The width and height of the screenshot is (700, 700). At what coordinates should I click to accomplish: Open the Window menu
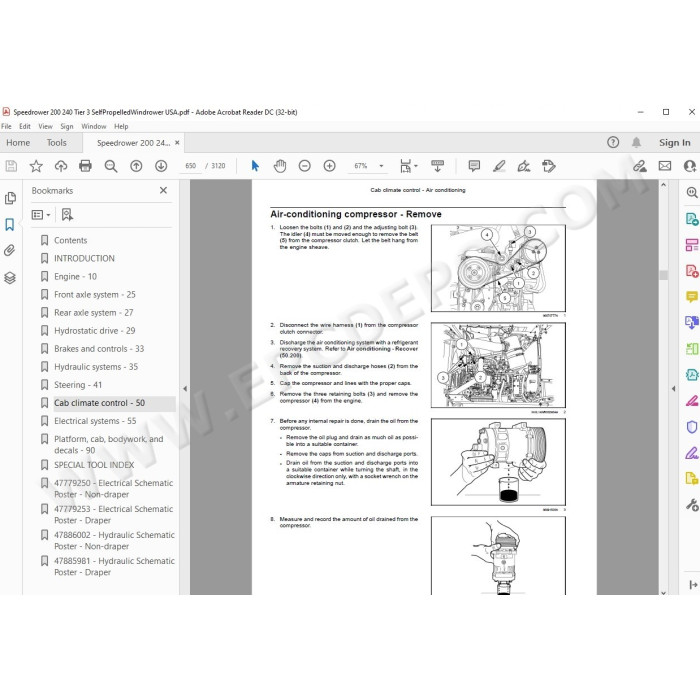[94, 126]
